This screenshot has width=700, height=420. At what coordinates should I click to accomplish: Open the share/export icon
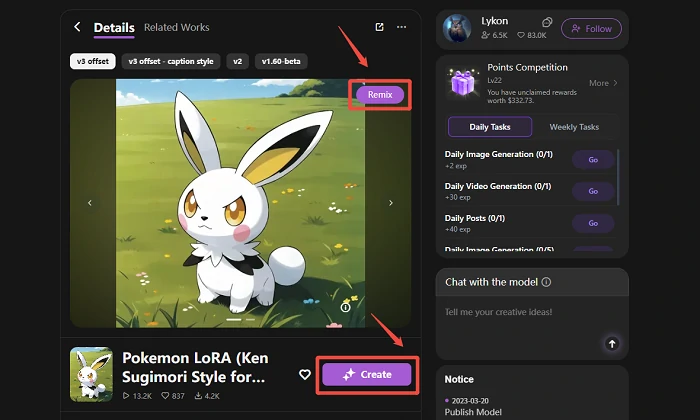tap(379, 27)
